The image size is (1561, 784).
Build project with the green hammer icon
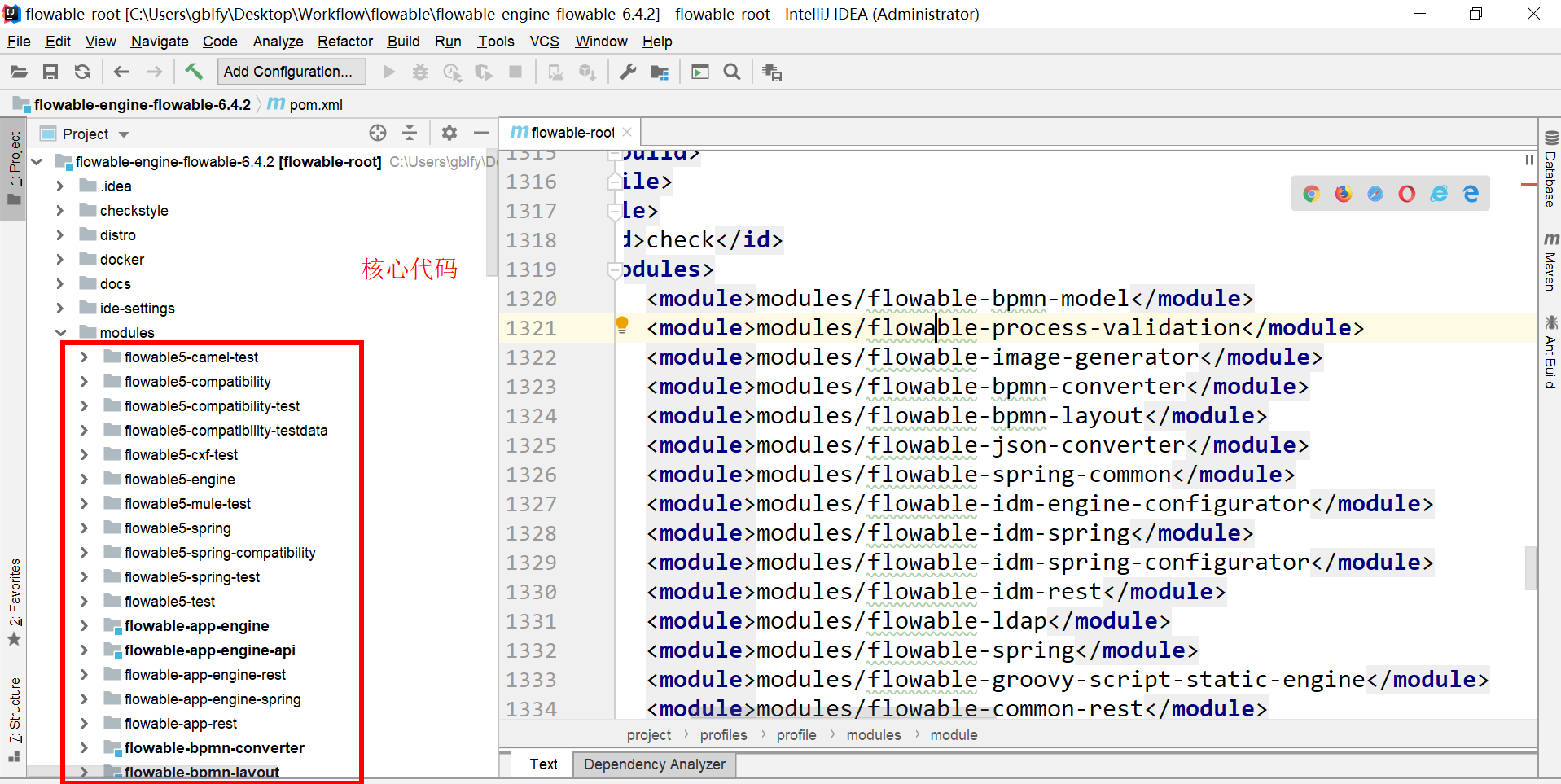coord(194,72)
